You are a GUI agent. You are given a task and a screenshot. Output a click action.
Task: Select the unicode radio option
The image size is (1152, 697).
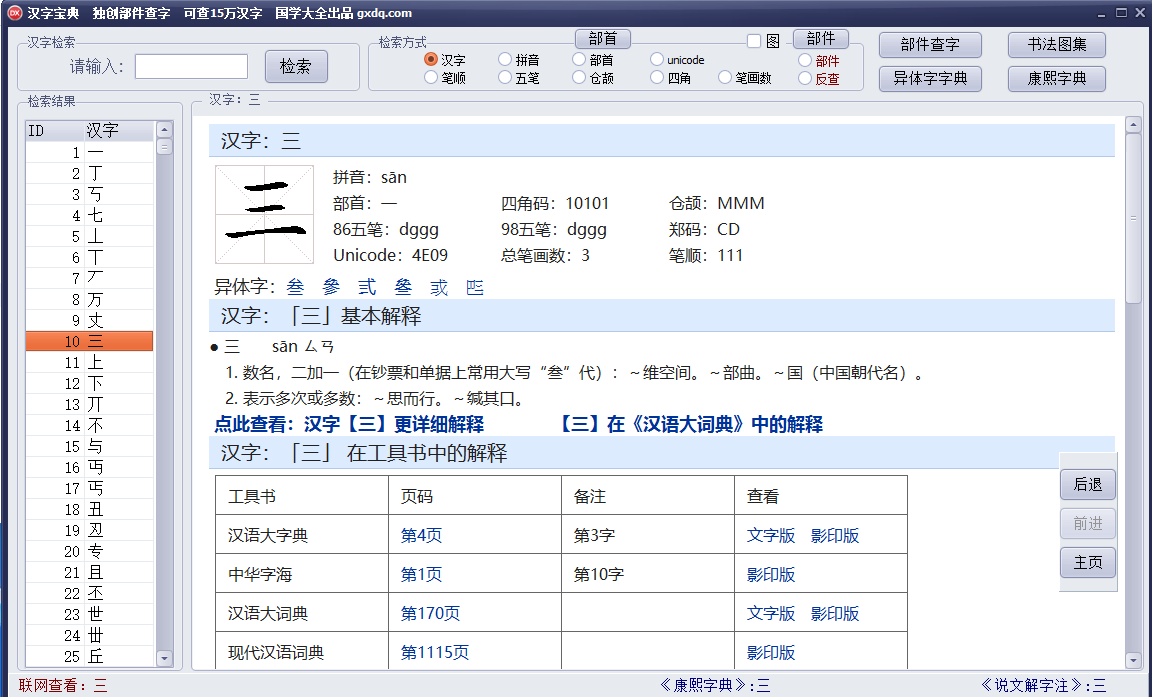coord(657,59)
